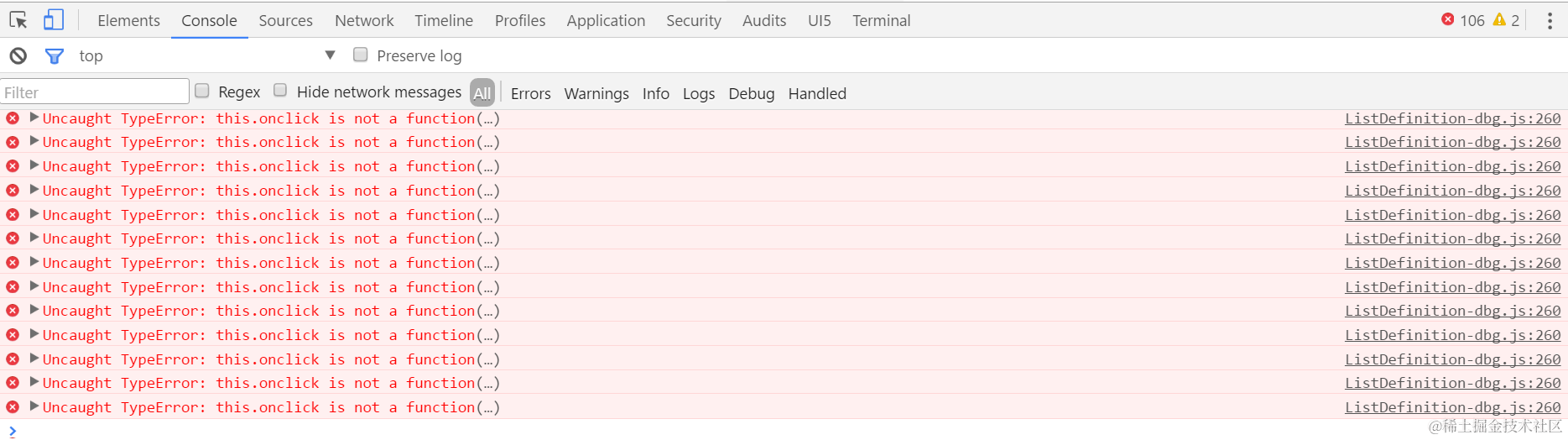Filter console by Logs

click(699, 93)
